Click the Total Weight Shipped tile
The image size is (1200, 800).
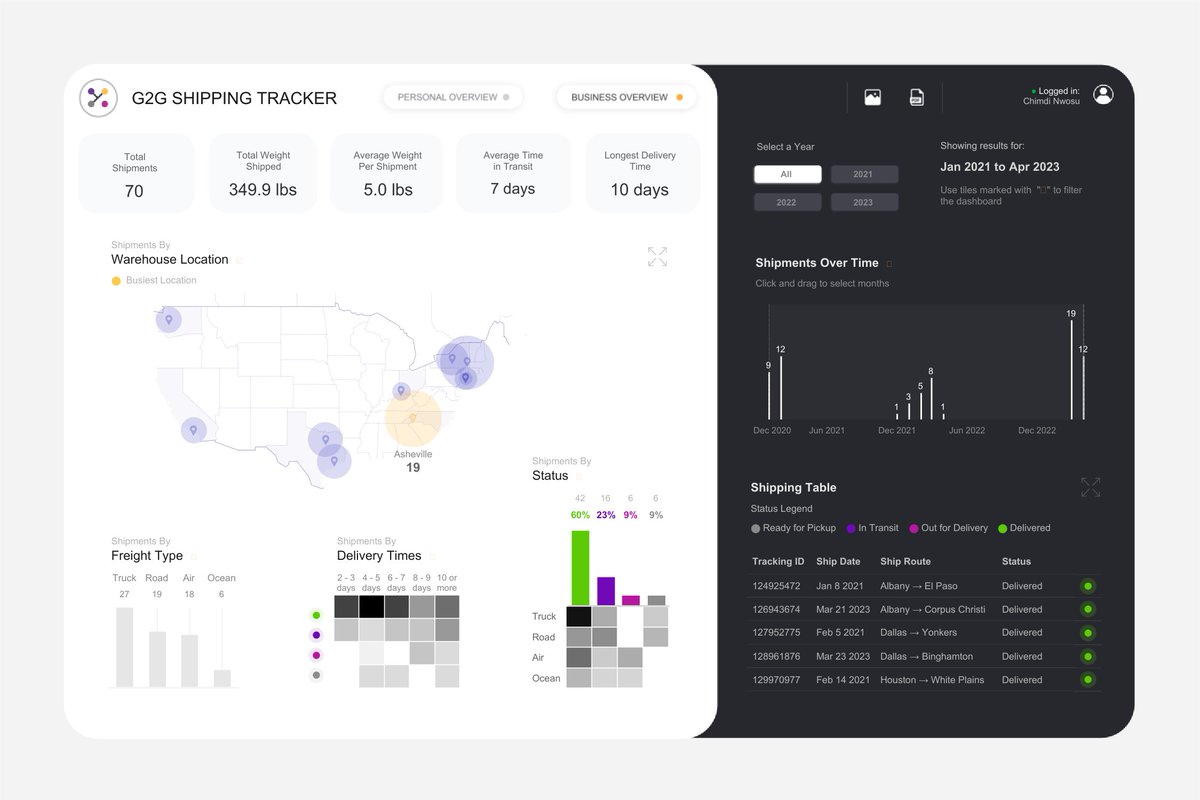click(x=263, y=173)
